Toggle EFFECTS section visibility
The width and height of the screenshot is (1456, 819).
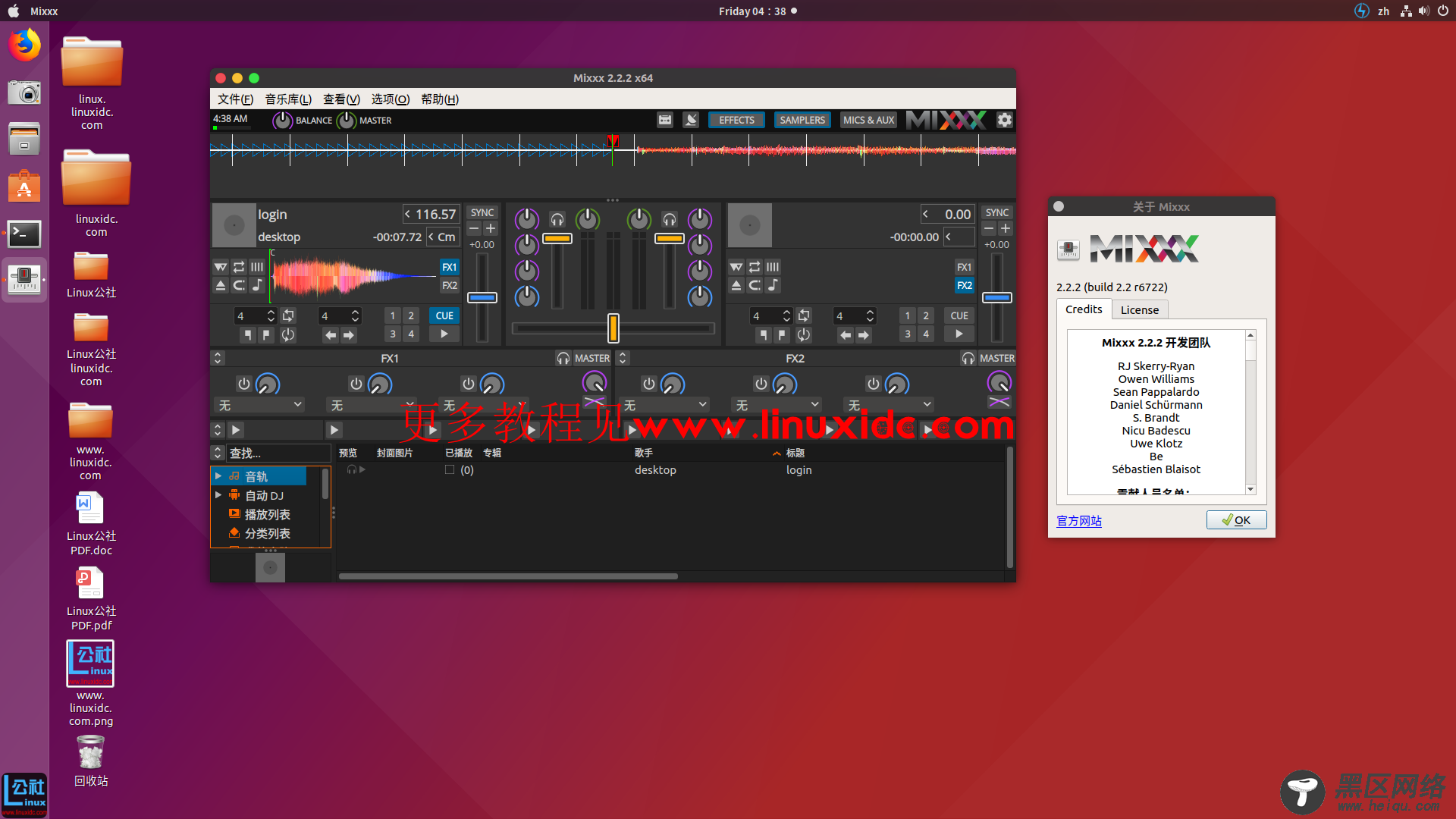point(736,120)
